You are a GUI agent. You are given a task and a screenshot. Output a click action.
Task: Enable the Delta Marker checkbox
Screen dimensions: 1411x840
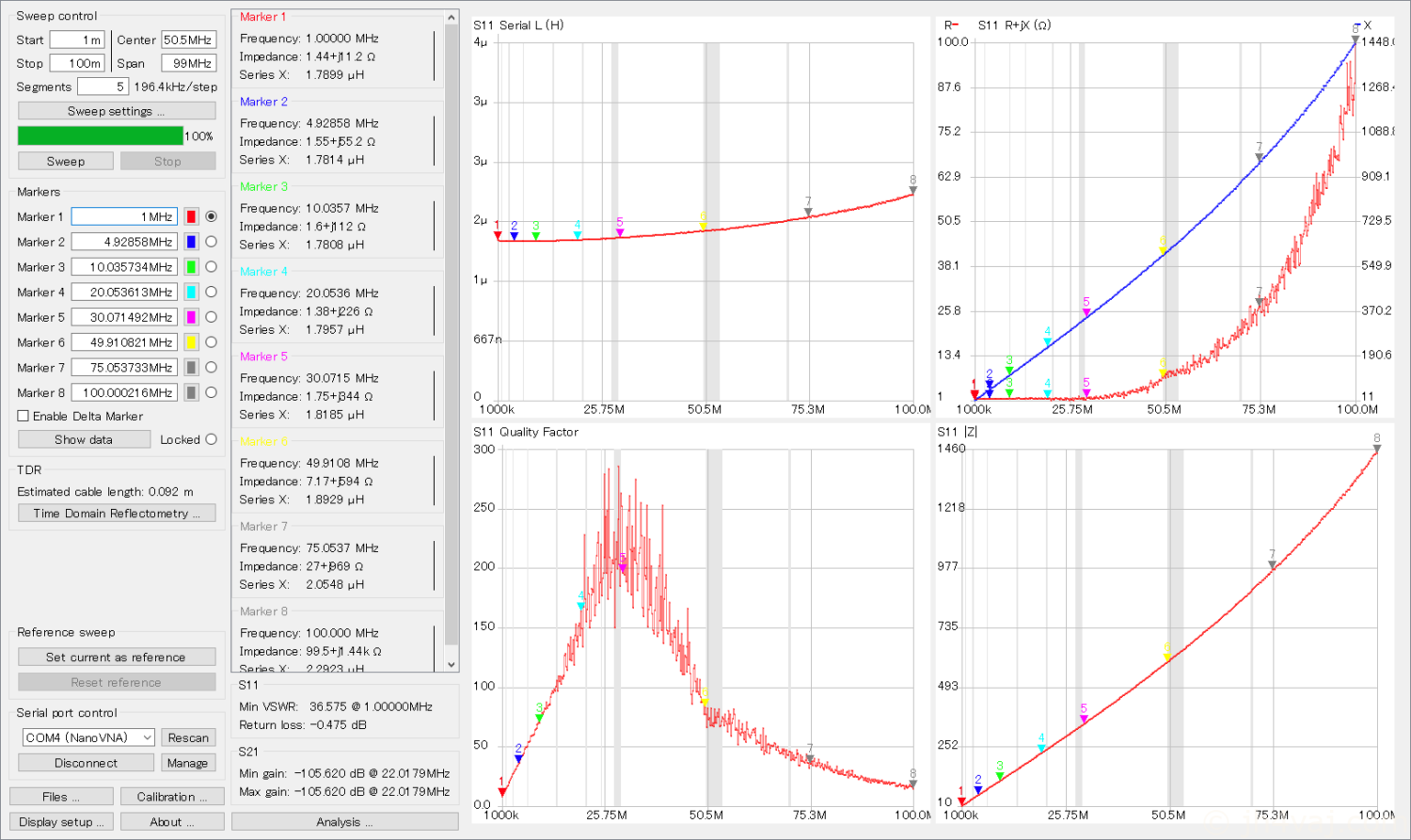coord(24,416)
